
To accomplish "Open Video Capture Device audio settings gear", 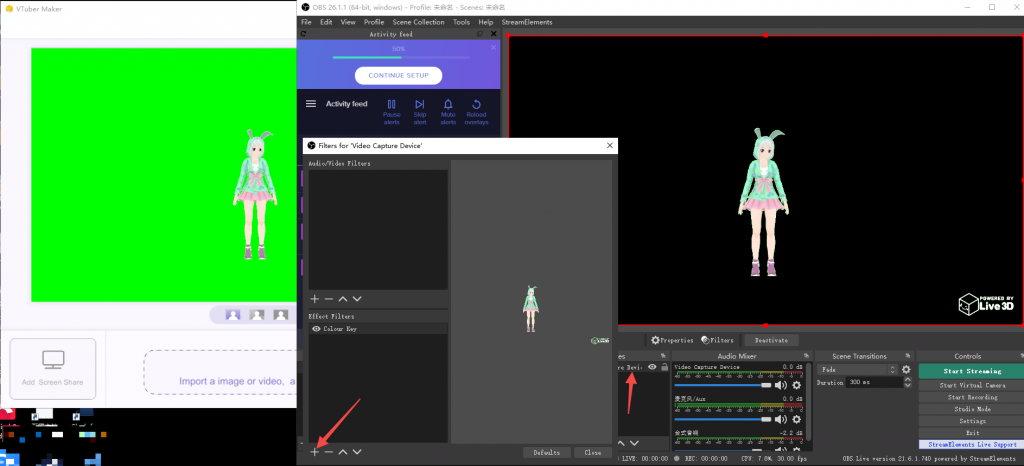I will pos(796,385).
